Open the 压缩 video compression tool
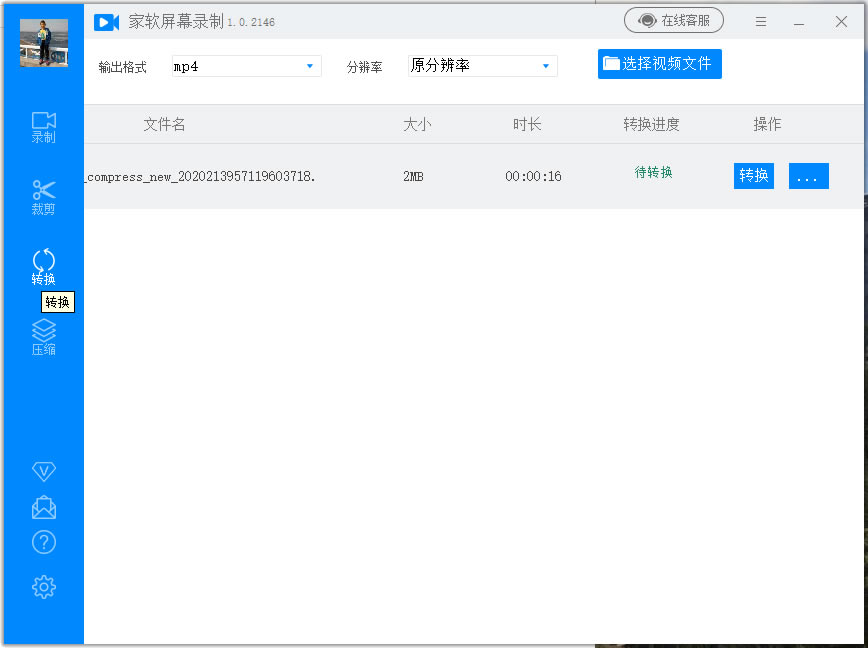This screenshot has height=648, width=868. pyautogui.click(x=43, y=338)
